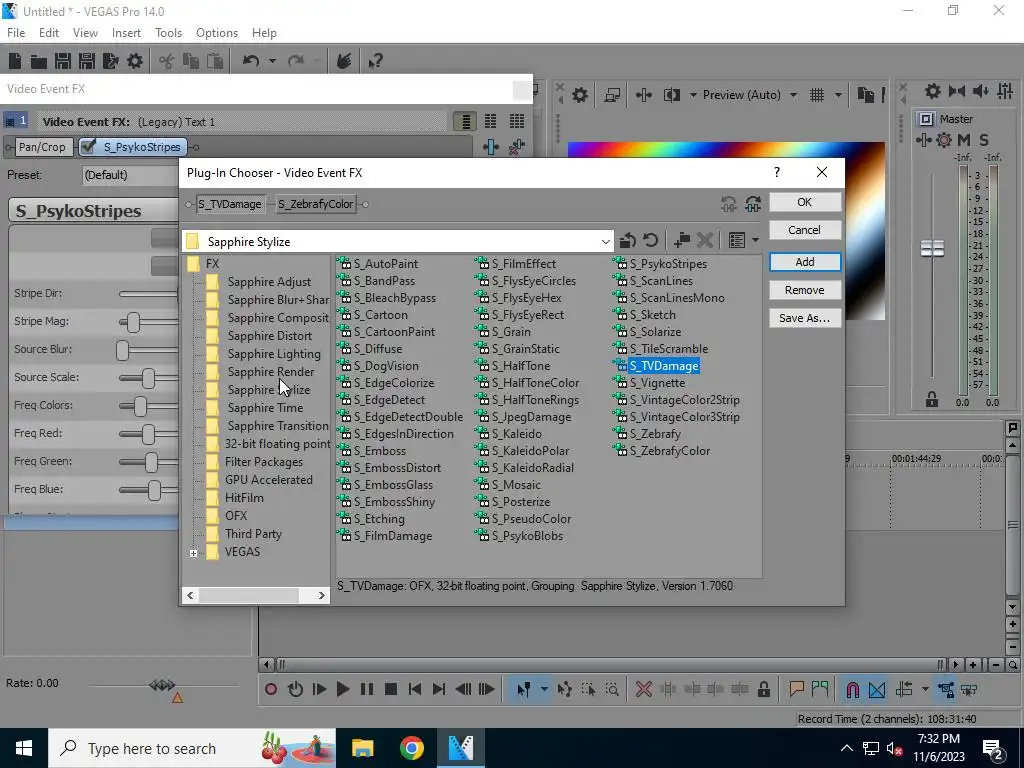This screenshot has width=1024, height=768.
Task: Click the Pan/Crop button in FX chain
Action: 42,147
